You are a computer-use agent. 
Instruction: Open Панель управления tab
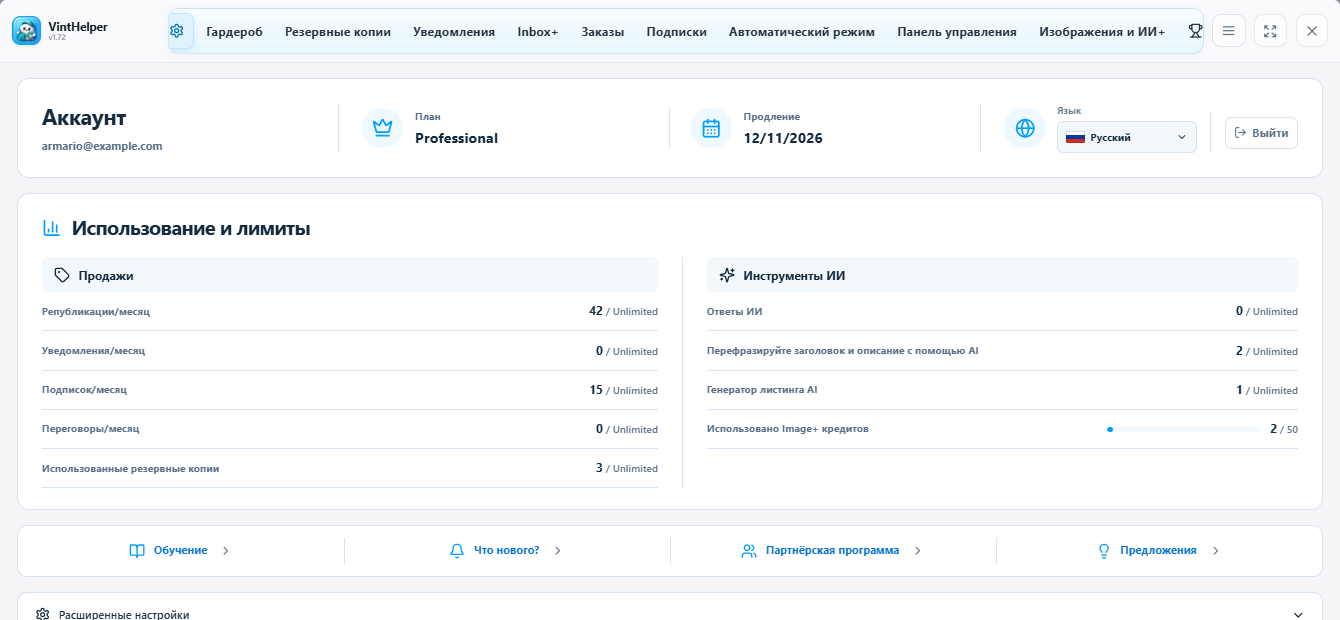coord(957,31)
